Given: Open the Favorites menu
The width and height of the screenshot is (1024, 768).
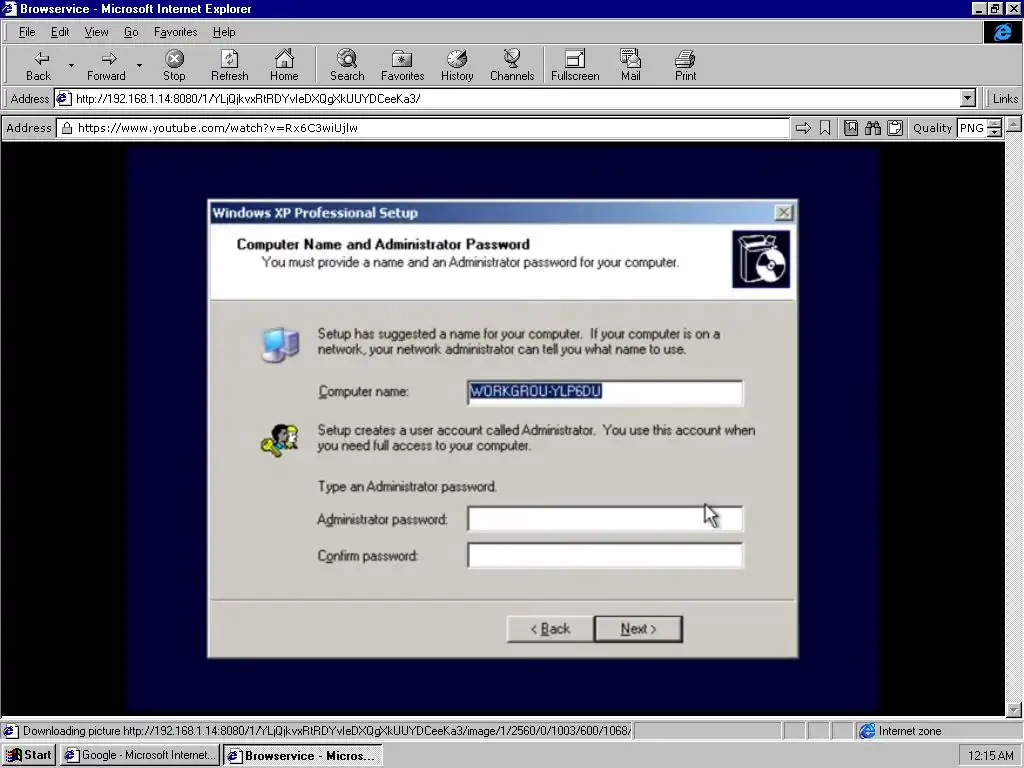Looking at the screenshot, I should pos(175,32).
